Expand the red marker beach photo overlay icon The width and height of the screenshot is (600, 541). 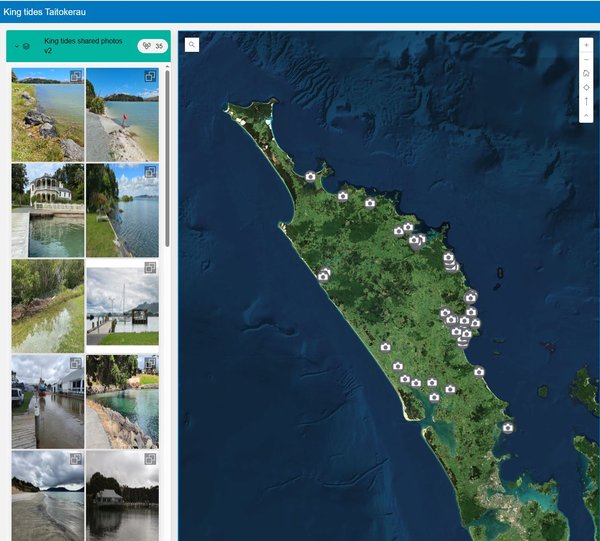150,76
